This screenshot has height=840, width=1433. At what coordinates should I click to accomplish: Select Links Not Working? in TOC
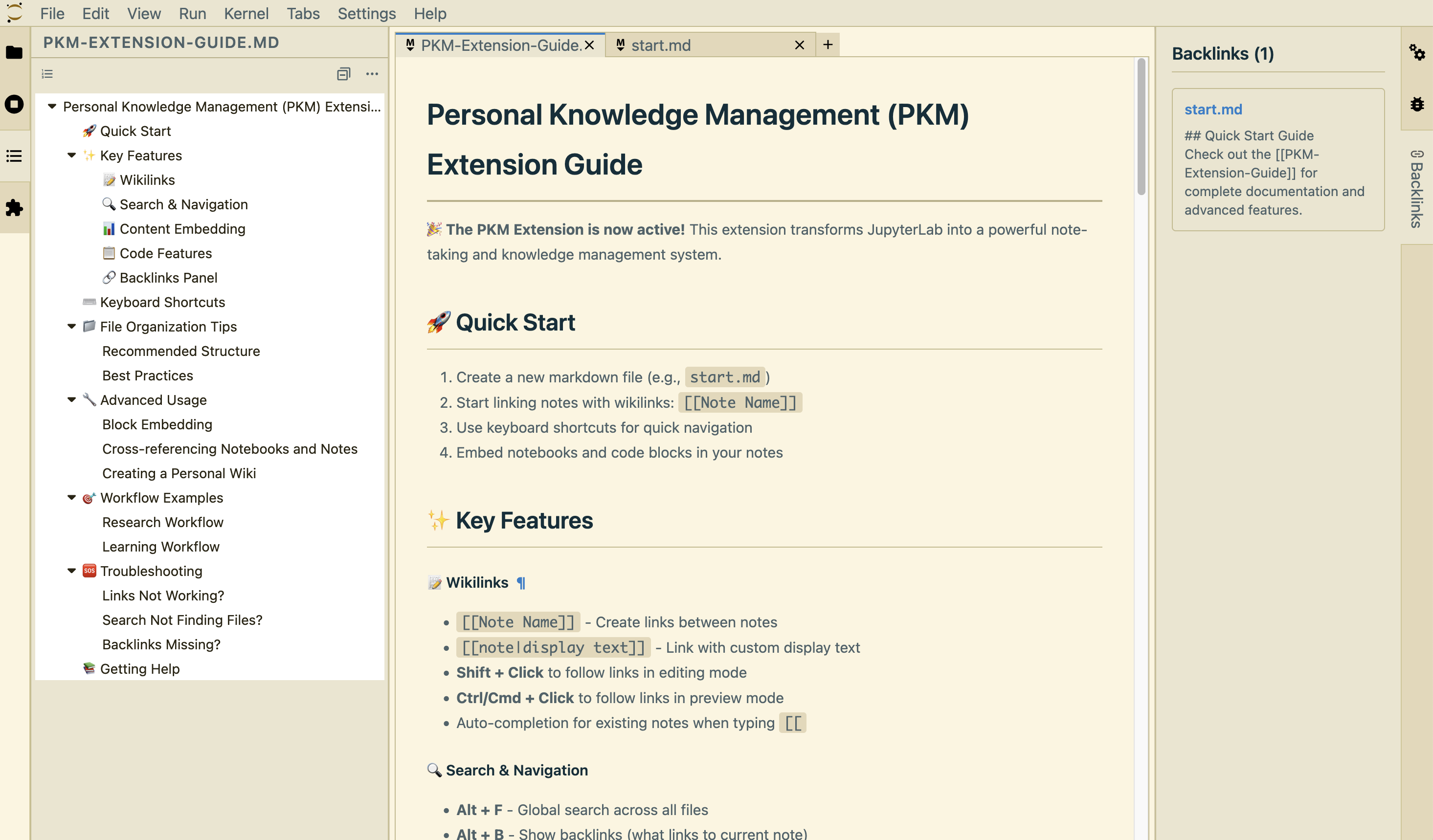pos(163,595)
